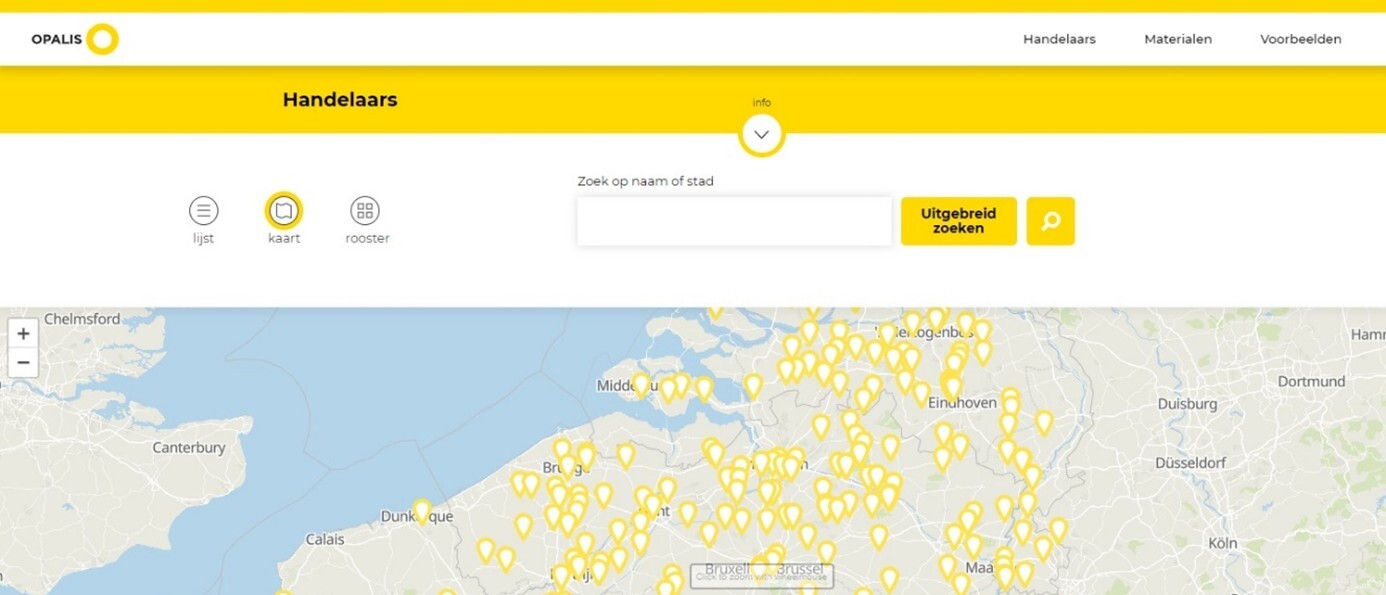
Task: Click the Canterbury label on the map
Action: coord(189,448)
